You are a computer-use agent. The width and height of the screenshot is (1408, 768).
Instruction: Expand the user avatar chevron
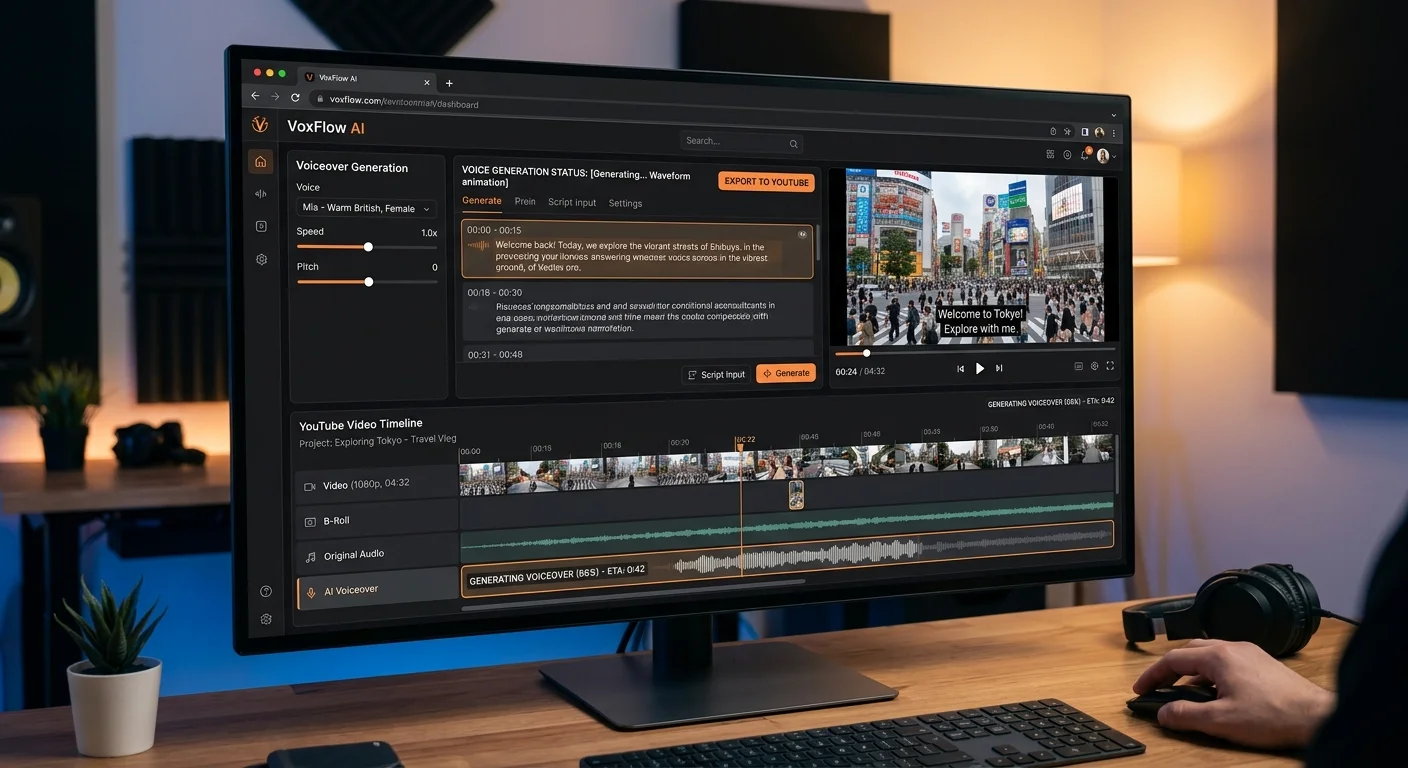click(1115, 157)
